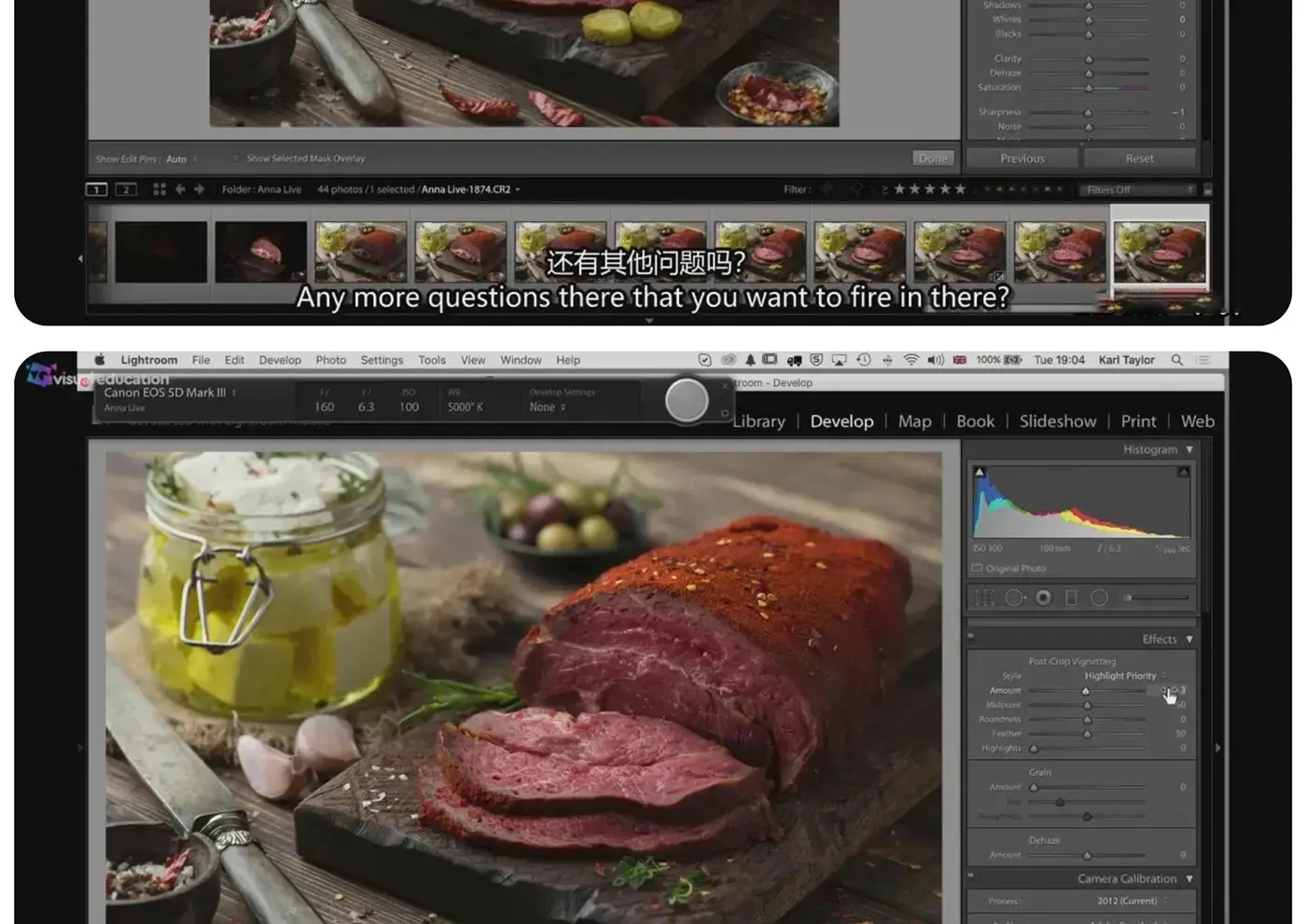This screenshot has height=924, width=1306.
Task: Click the tethered capture shutter button
Action: click(688, 400)
